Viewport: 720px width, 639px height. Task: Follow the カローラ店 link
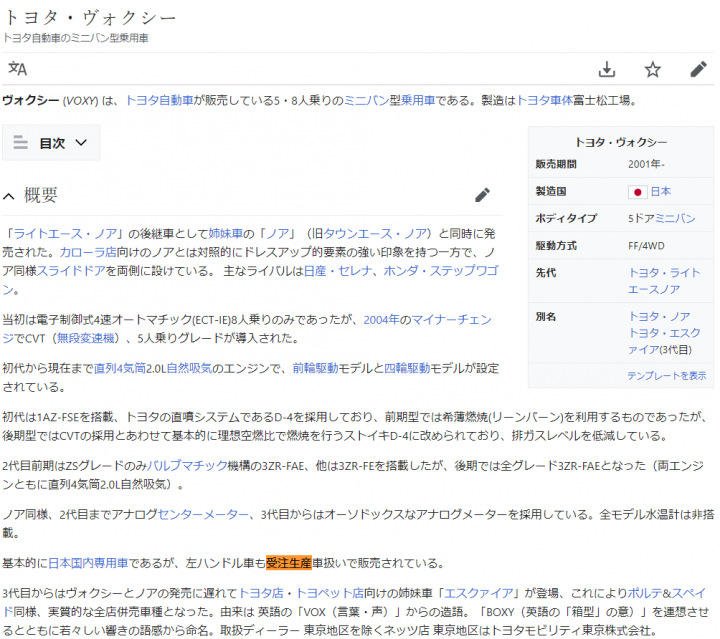[88, 252]
